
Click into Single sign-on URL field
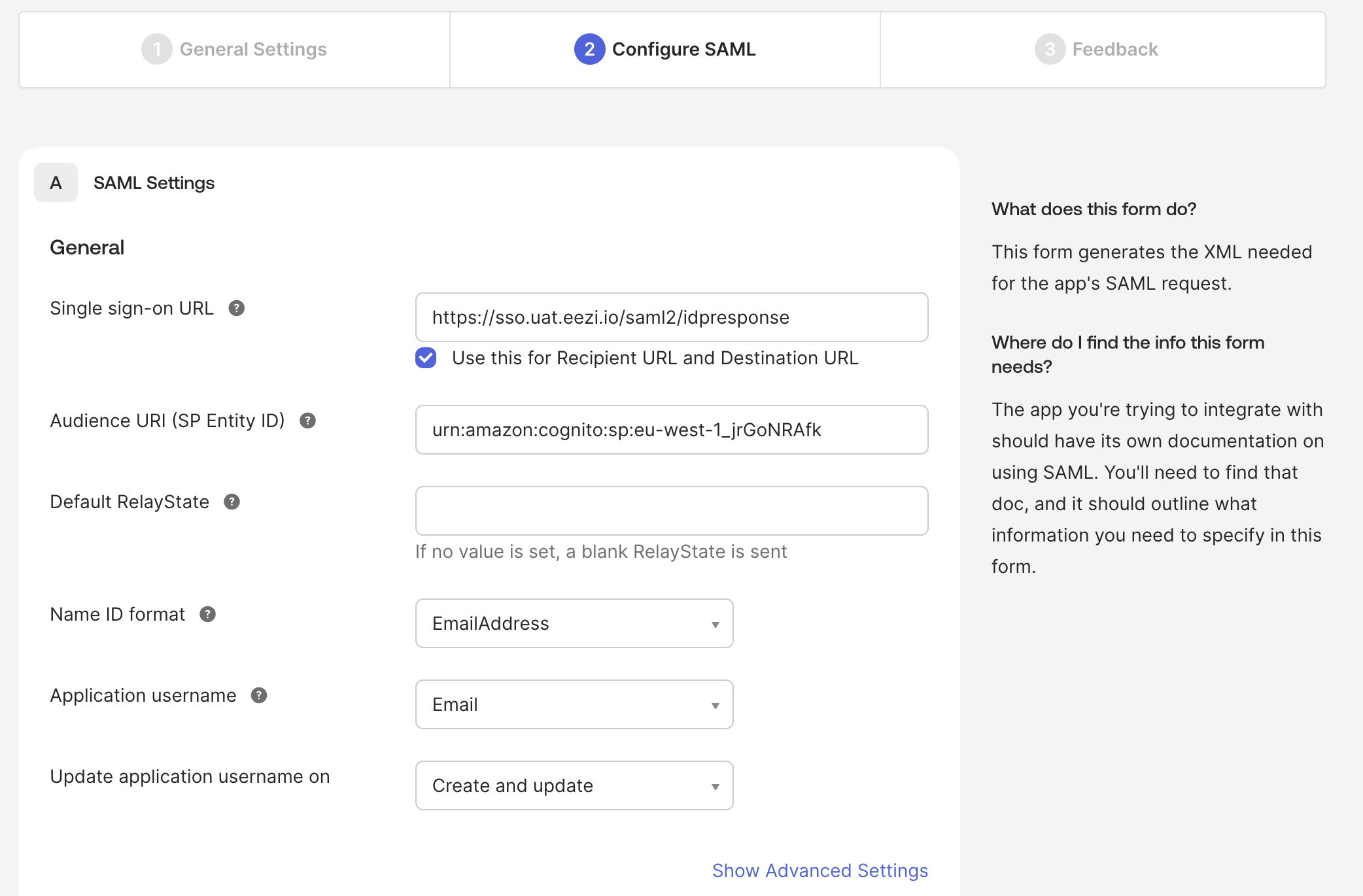pos(671,317)
